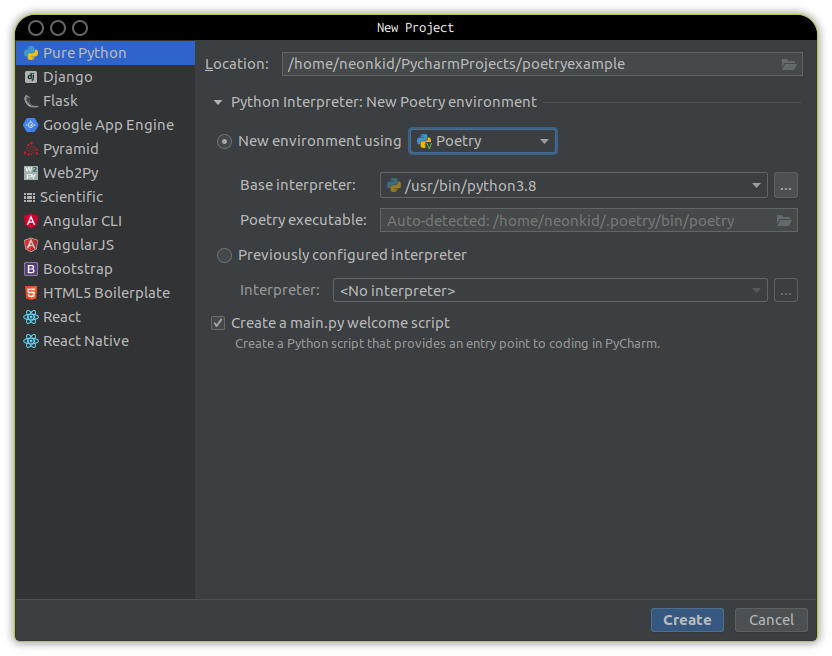Viewport: 832px width, 656px height.
Task: Click the Angular CLI icon
Action: click(31, 221)
